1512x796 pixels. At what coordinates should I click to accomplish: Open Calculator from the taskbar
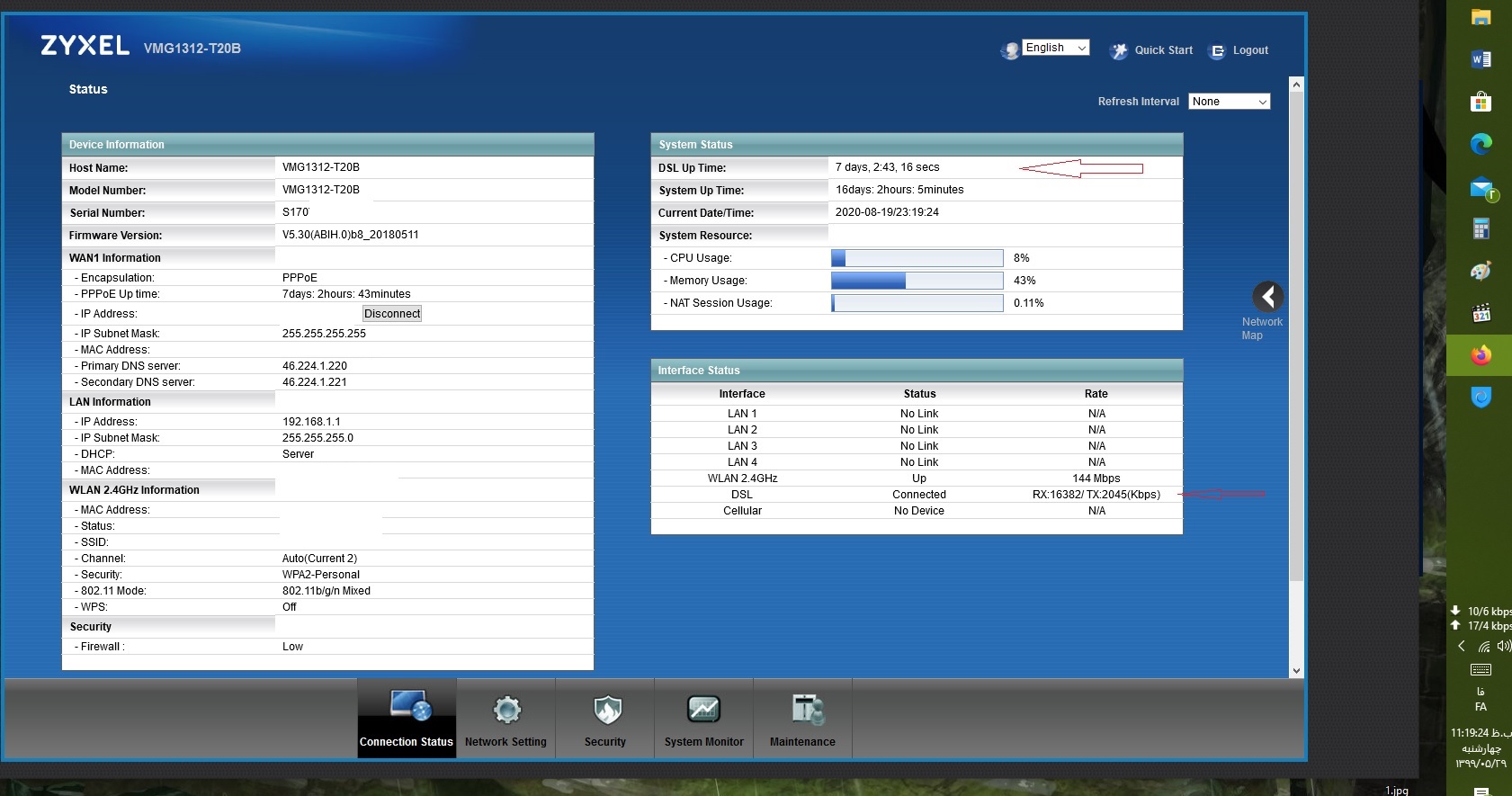(1481, 228)
